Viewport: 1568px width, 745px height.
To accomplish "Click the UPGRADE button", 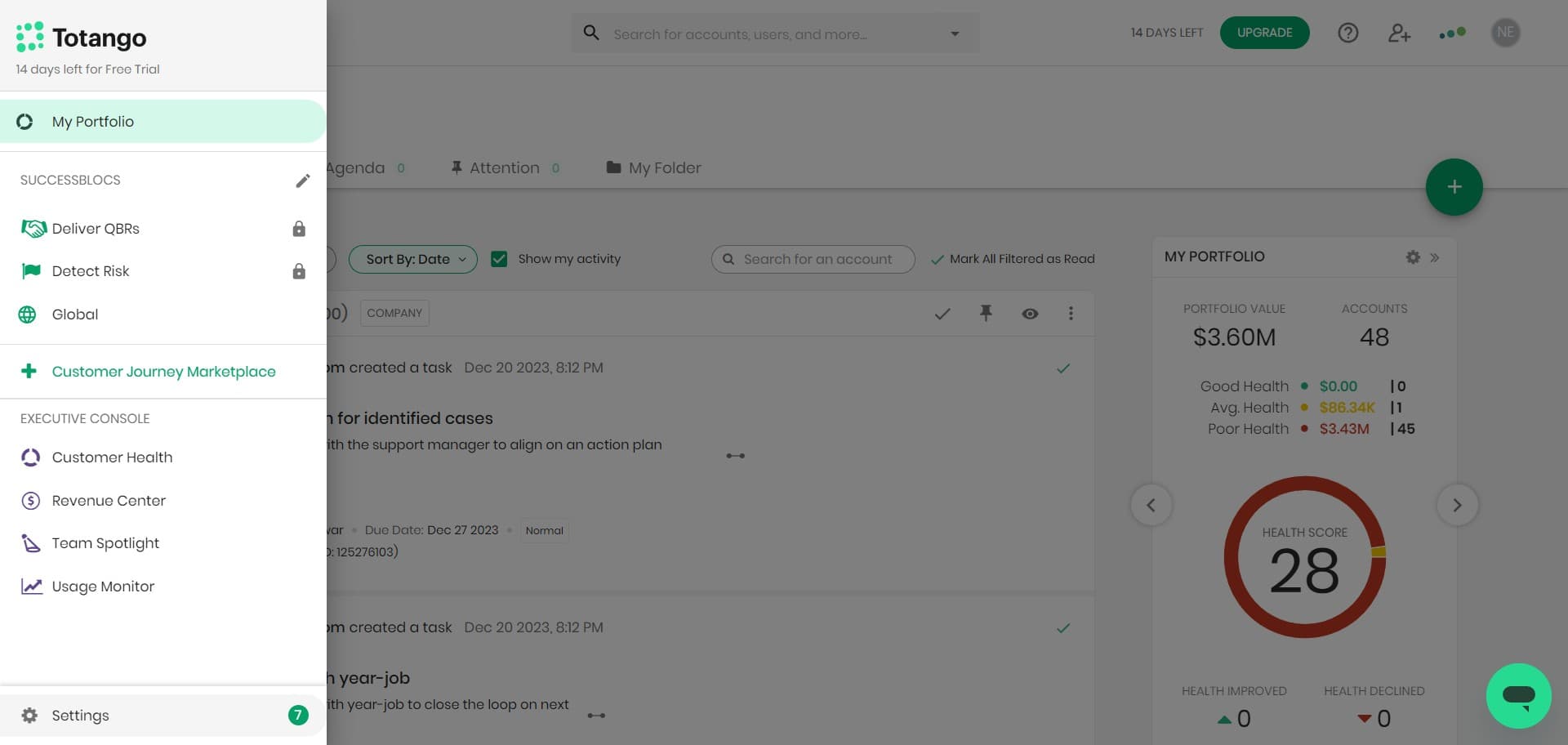I will pos(1265,33).
